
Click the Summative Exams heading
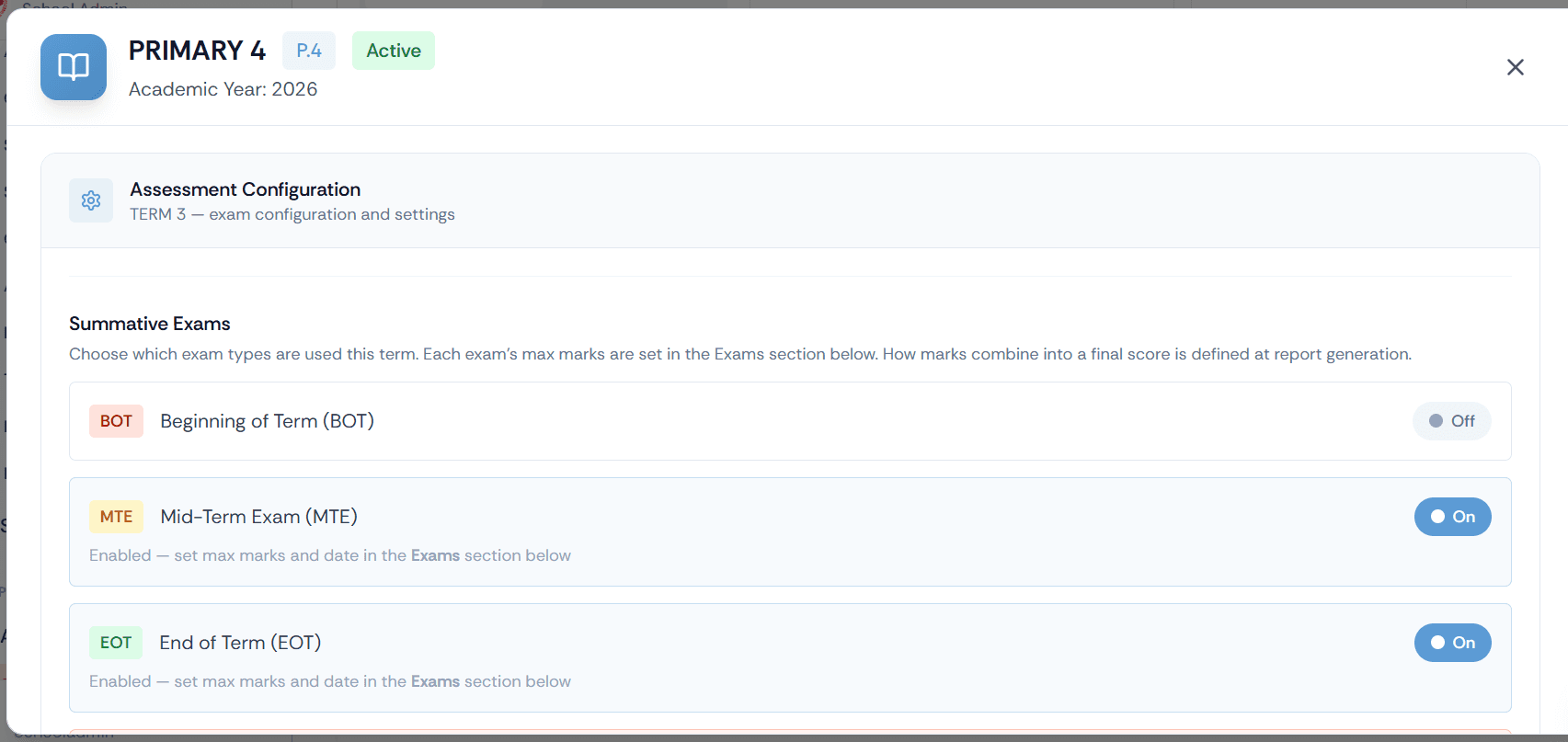pos(150,324)
